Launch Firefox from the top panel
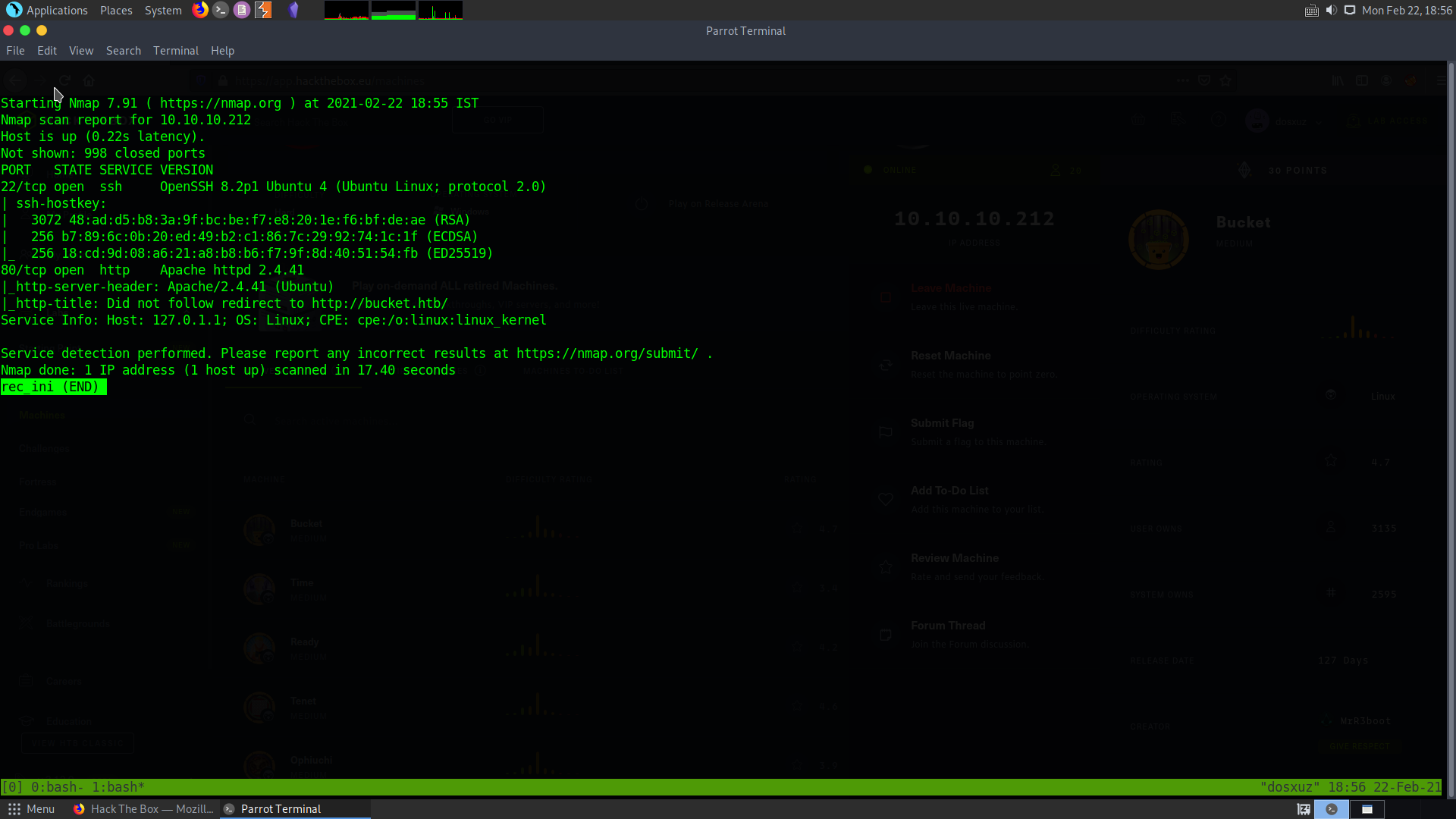 [200, 10]
